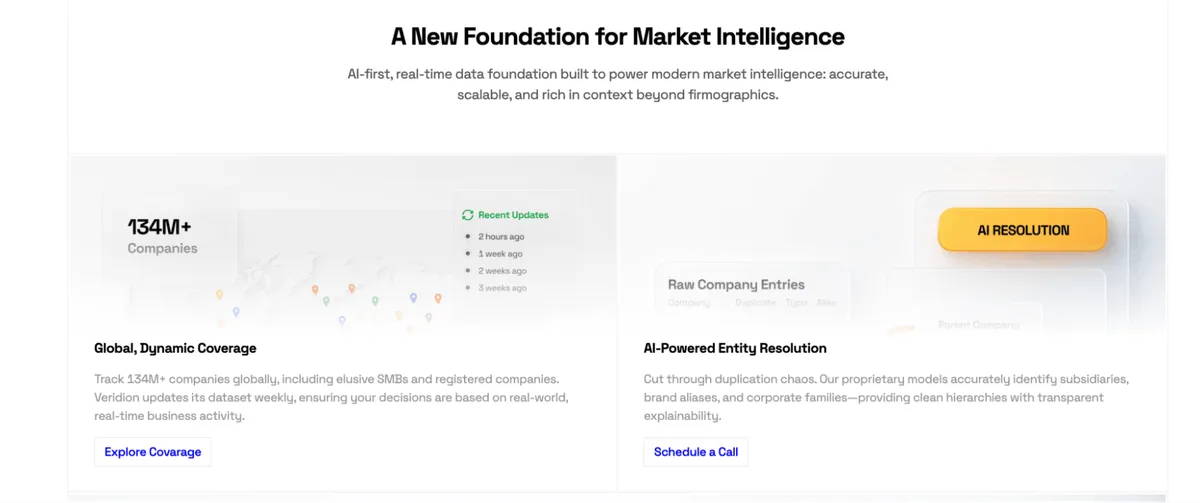1200x503 pixels.
Task: Select the leftmost yellow map pin
Action: [x=219, y=295]
